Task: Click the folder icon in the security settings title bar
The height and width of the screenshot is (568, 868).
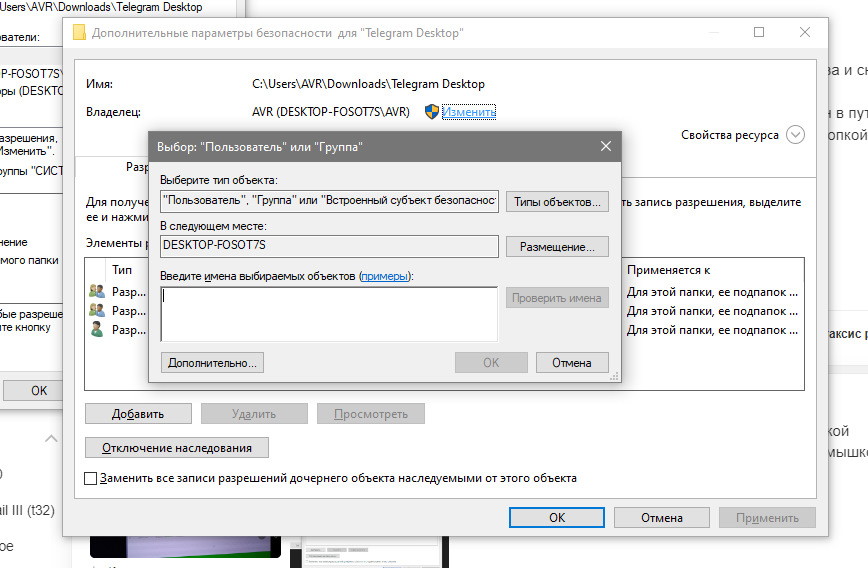Action: pyautogui.click(x=79, y=33)
